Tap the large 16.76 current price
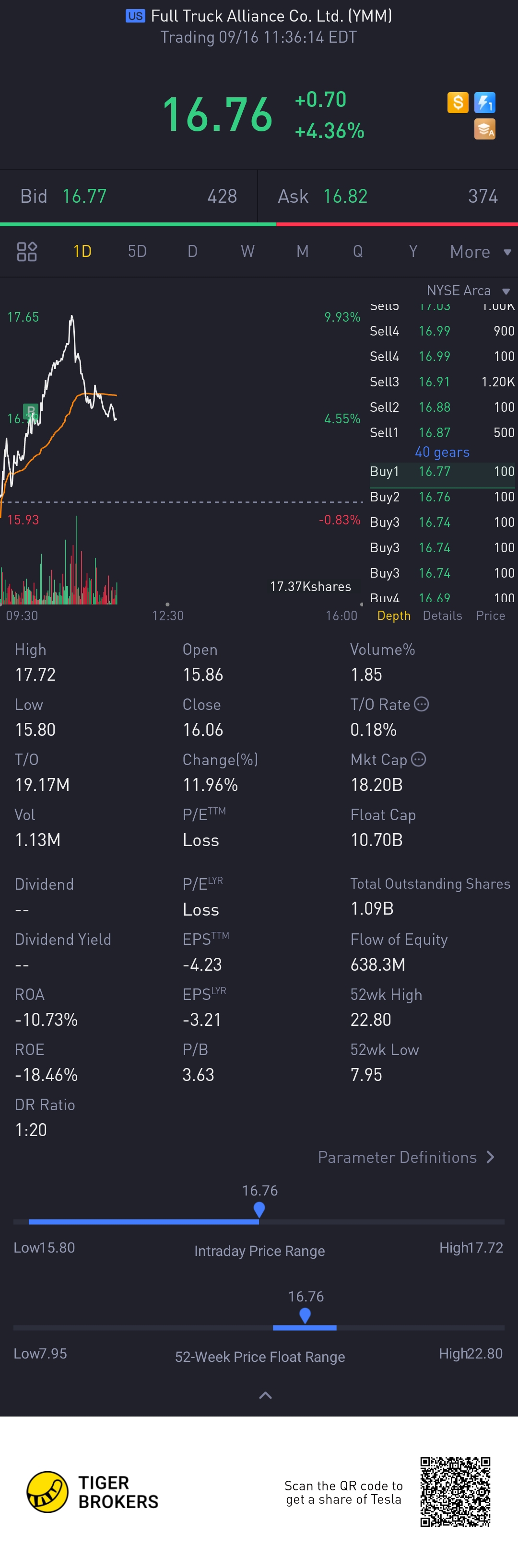This screenshot has width=518, height=1568. pyautogui.click(x=217, y=114)
